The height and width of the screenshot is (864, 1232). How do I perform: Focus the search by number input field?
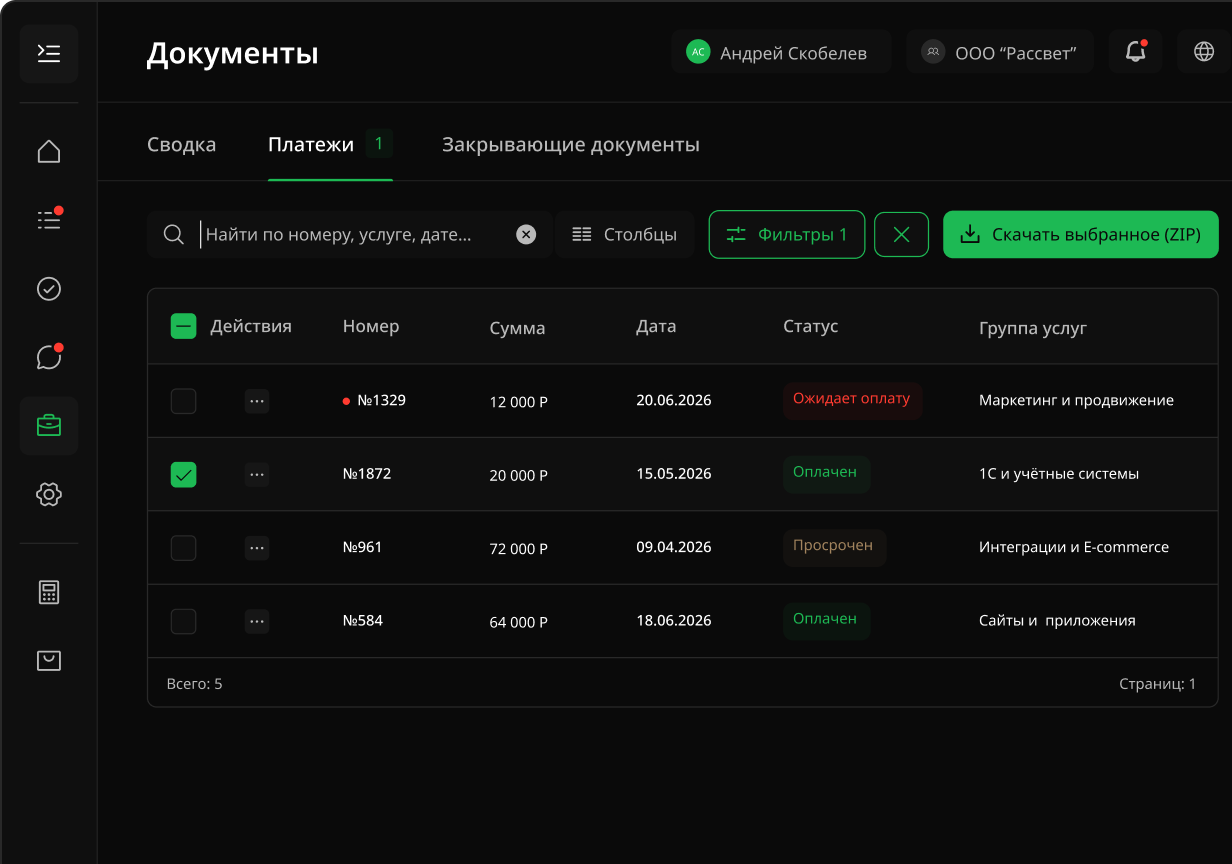pyautogui.click(x=355, y=235)
